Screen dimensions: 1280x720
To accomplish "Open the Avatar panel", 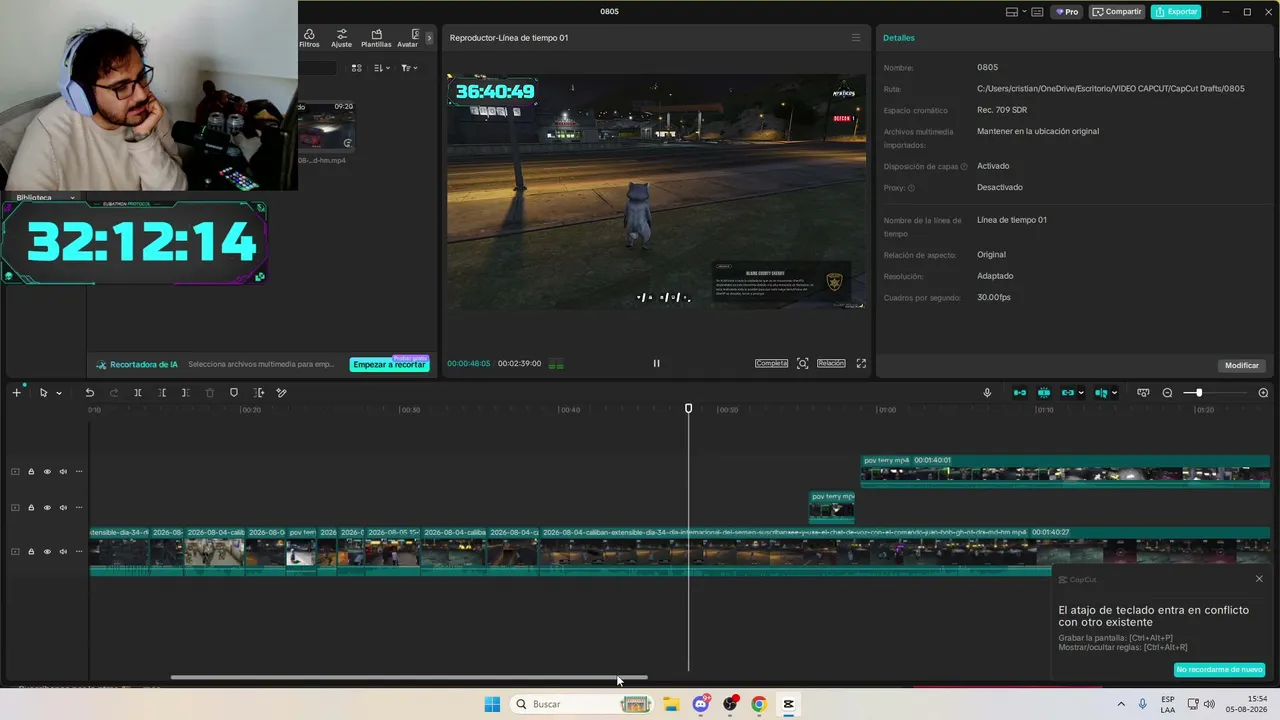I will 408,38.
